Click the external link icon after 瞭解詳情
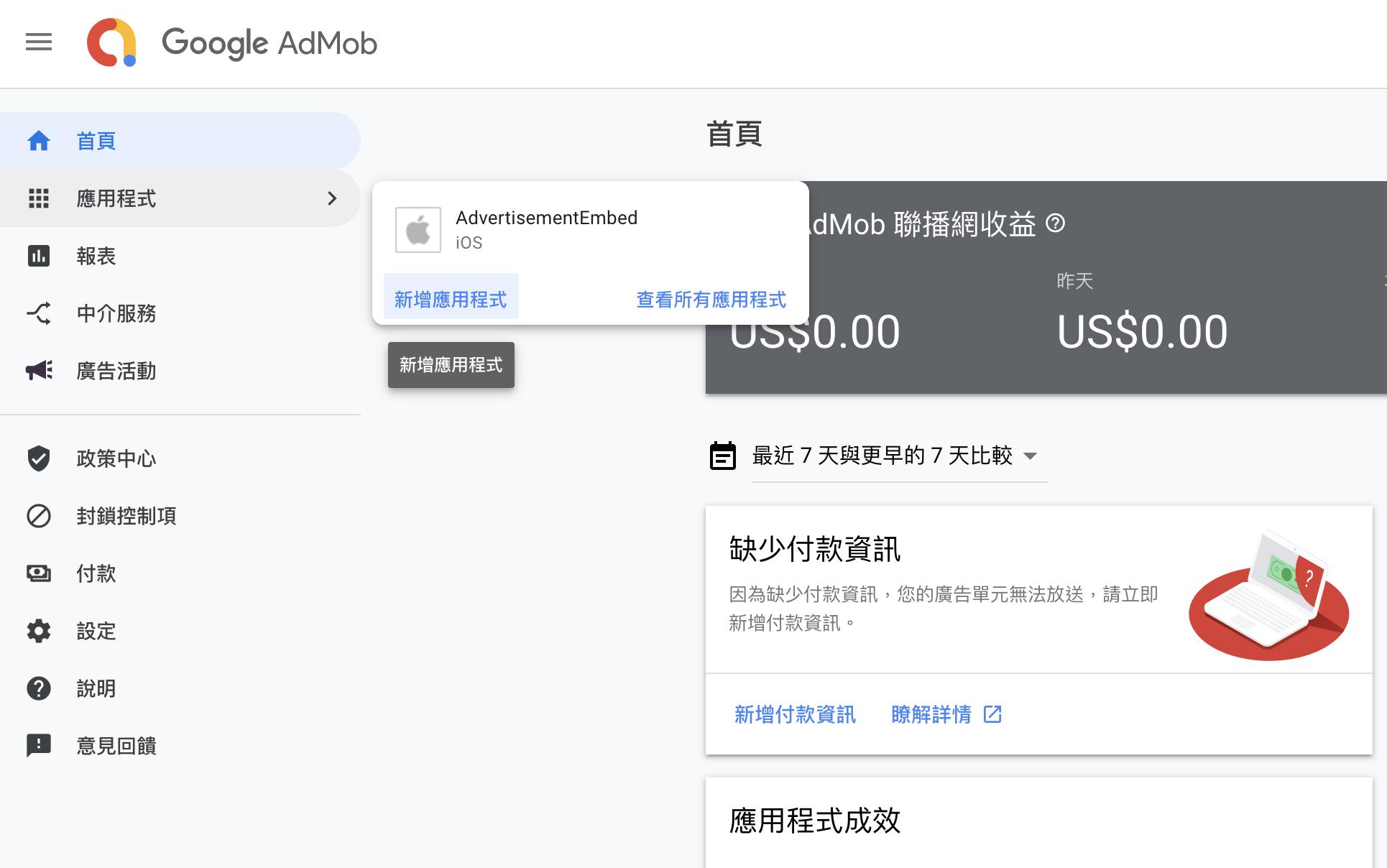The image size is (1387, 868). [x=992, y=714]
